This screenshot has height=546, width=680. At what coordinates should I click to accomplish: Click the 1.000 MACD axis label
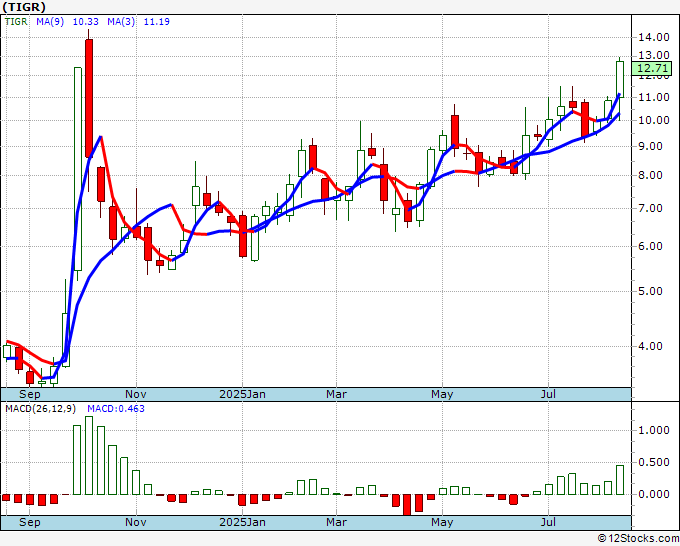point(654,431)
